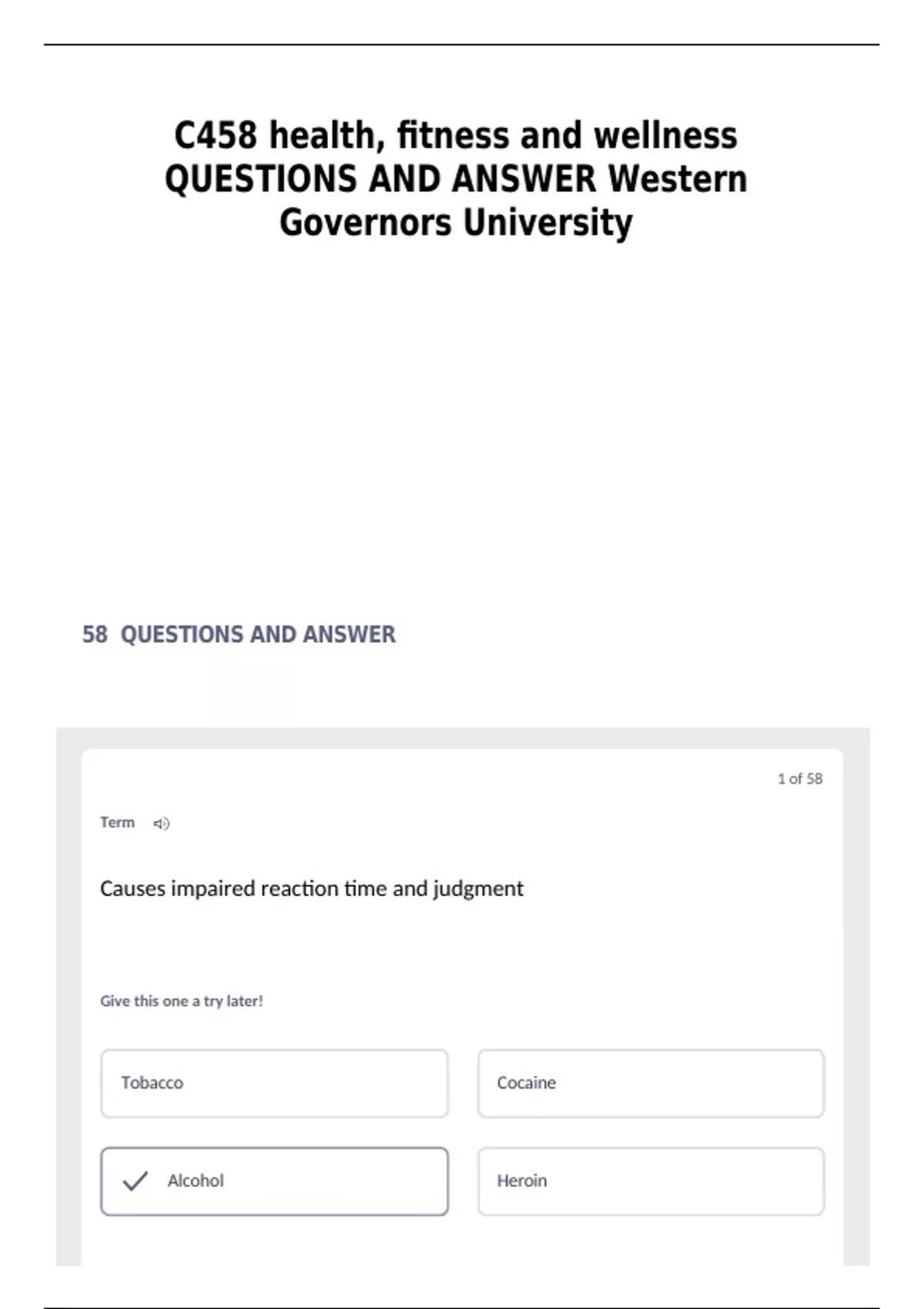Click the "Give this one a try later!" message

(x=182, y=1001)
